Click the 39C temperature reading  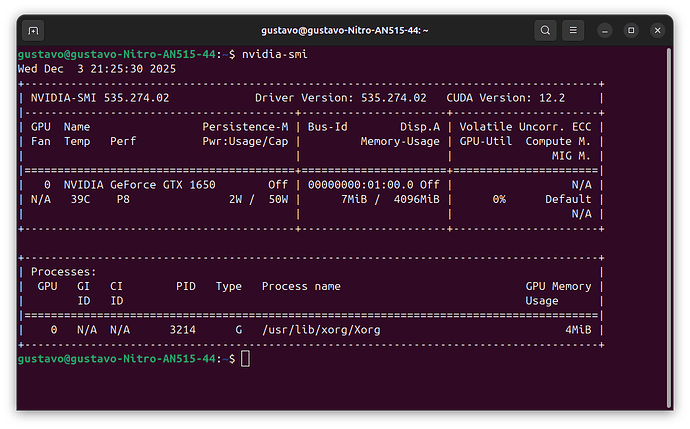pos(76,199)
